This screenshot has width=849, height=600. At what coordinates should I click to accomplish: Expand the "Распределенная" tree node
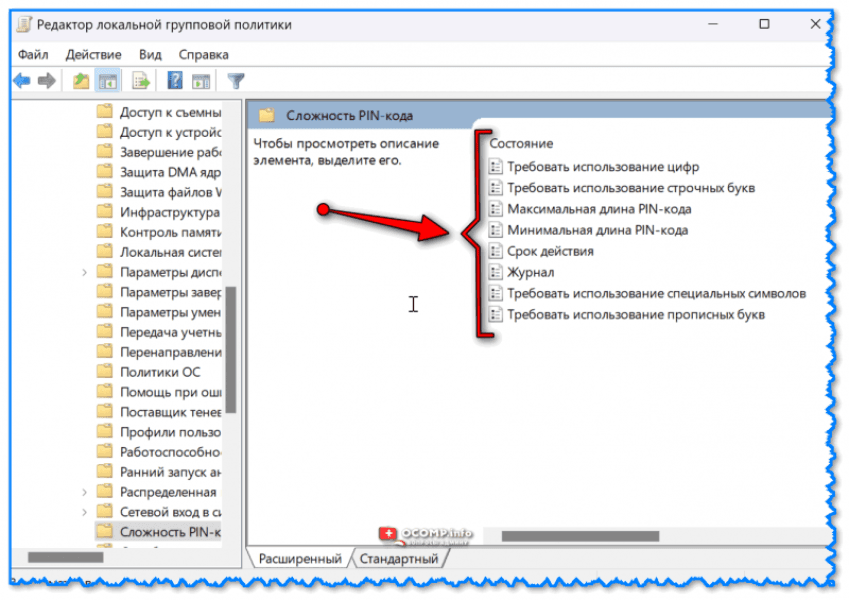click(x=84, y=492)
